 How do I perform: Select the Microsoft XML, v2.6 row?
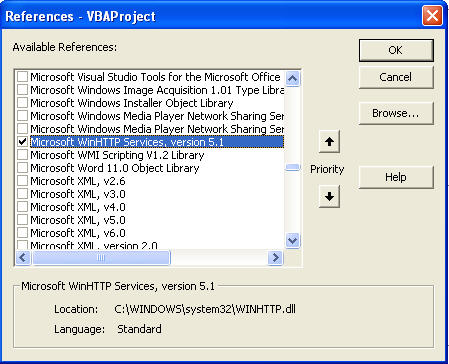click(78, 181)
